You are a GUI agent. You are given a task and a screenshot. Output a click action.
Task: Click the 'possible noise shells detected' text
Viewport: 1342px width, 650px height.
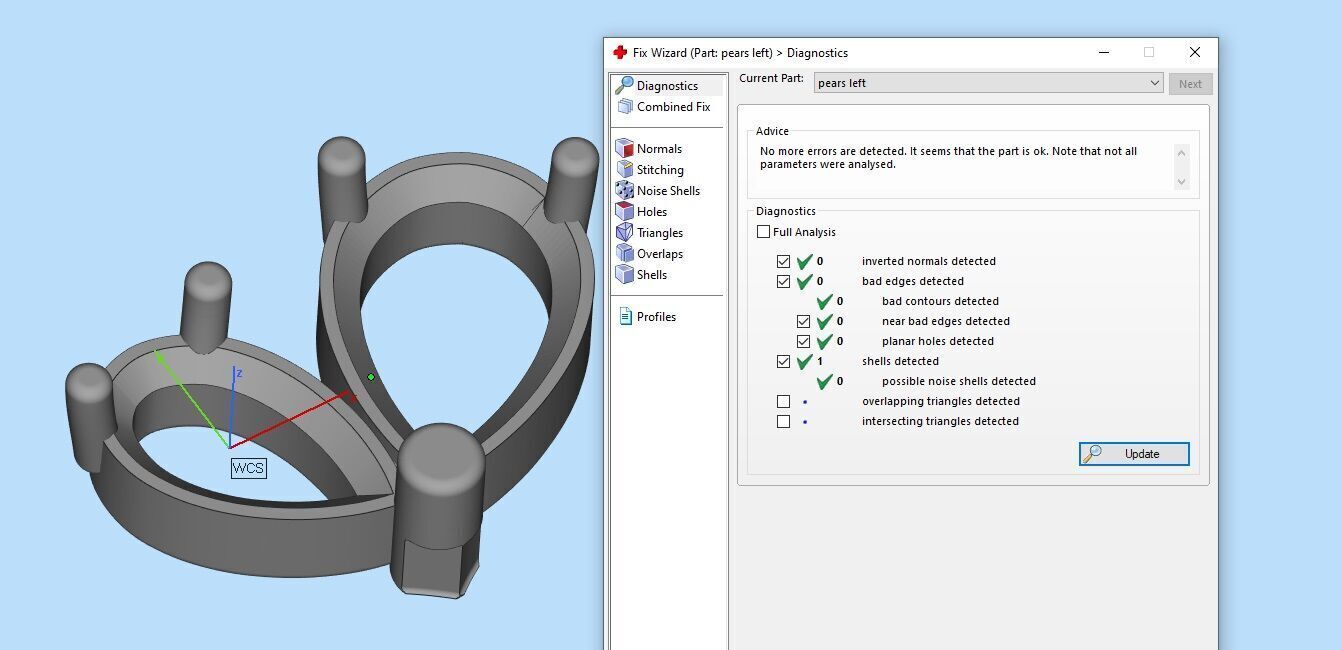click(x=958, y=381)
